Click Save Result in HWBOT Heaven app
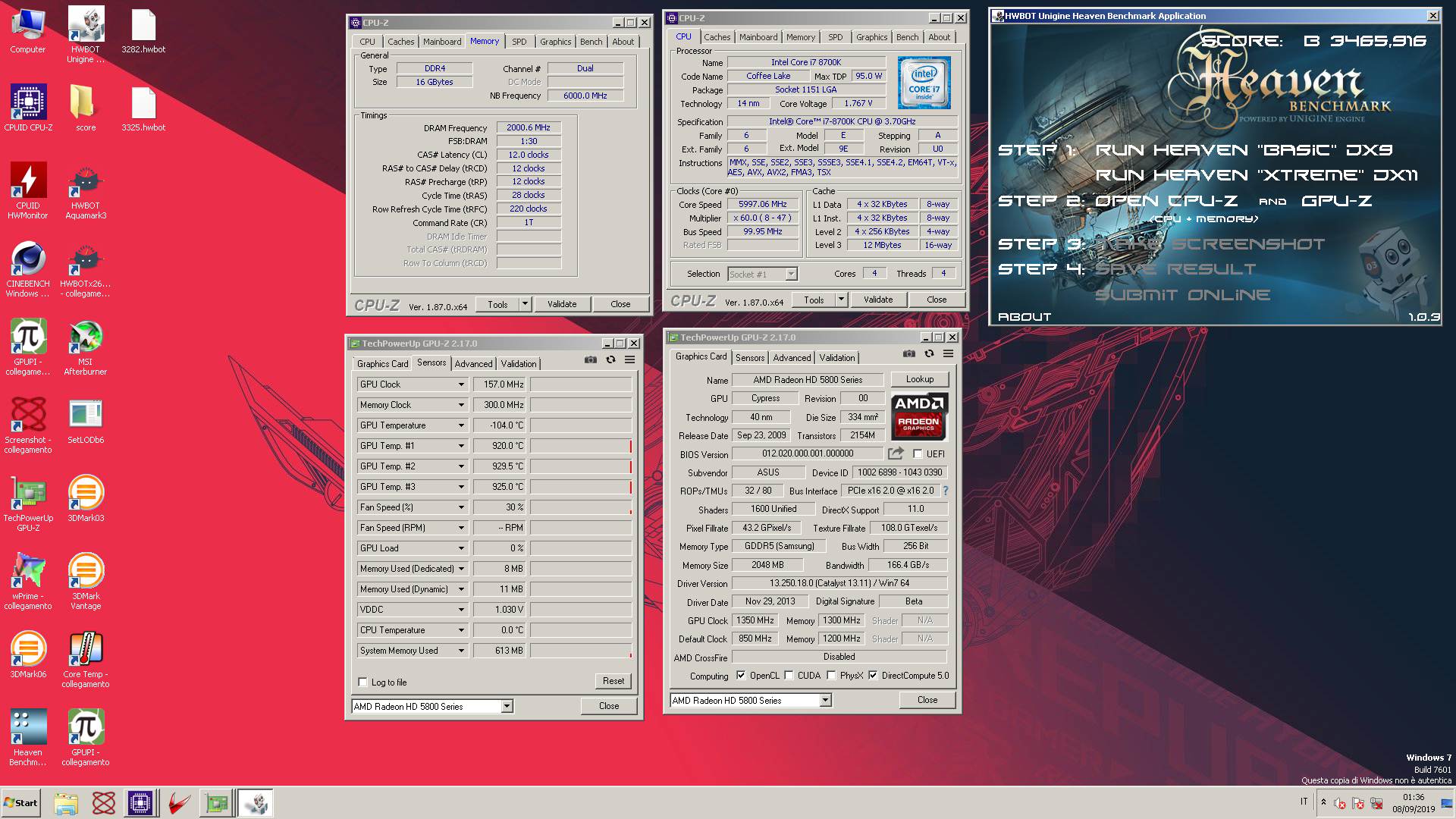Viewport: 1456px width, 819px height. pyautogui.click(x=1175, y=269)
